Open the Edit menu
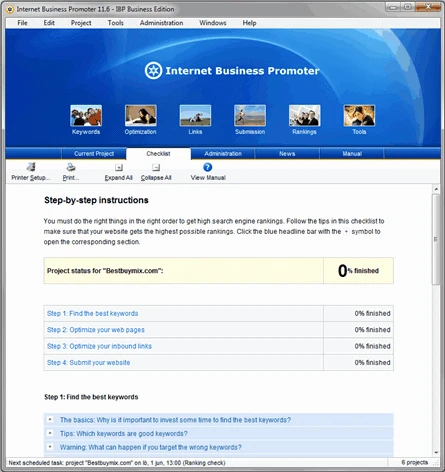The image size is (445, 472). tap(49, 23)
